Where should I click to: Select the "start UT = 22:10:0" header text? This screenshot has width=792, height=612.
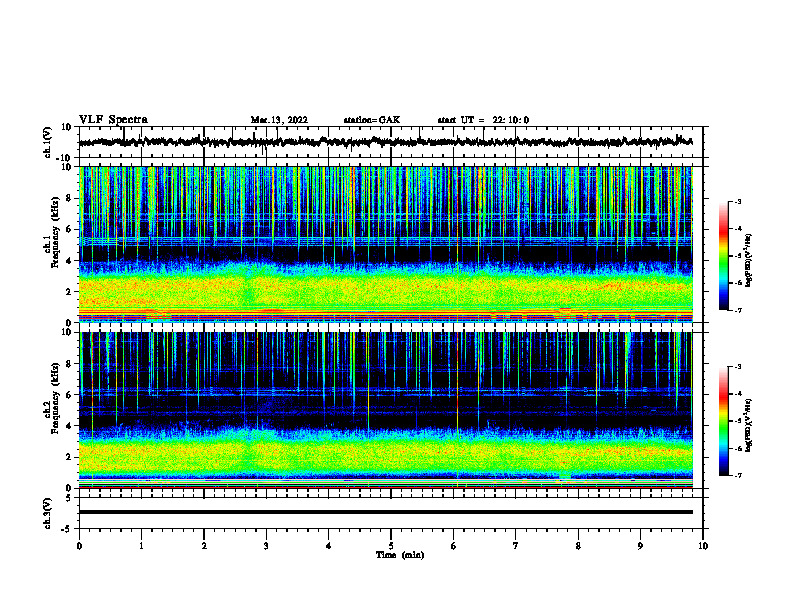point(483,120)
